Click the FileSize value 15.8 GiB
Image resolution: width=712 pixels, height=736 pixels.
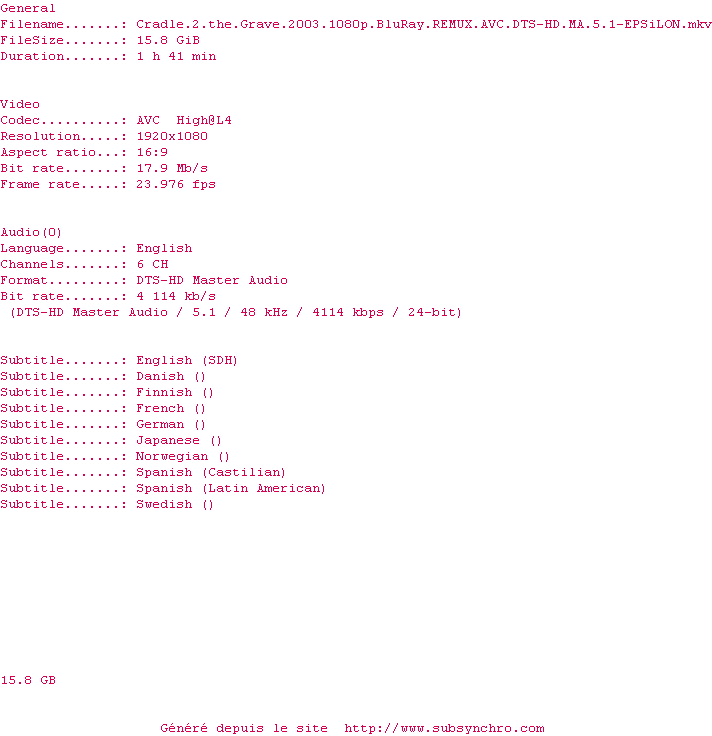coord(168,40)
